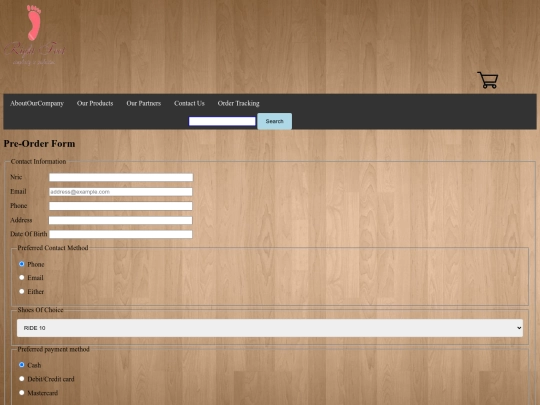Screen dimensions: 540x405
Task: Open the Shoes Of Choice dropdown
Action: click(270, 328)
